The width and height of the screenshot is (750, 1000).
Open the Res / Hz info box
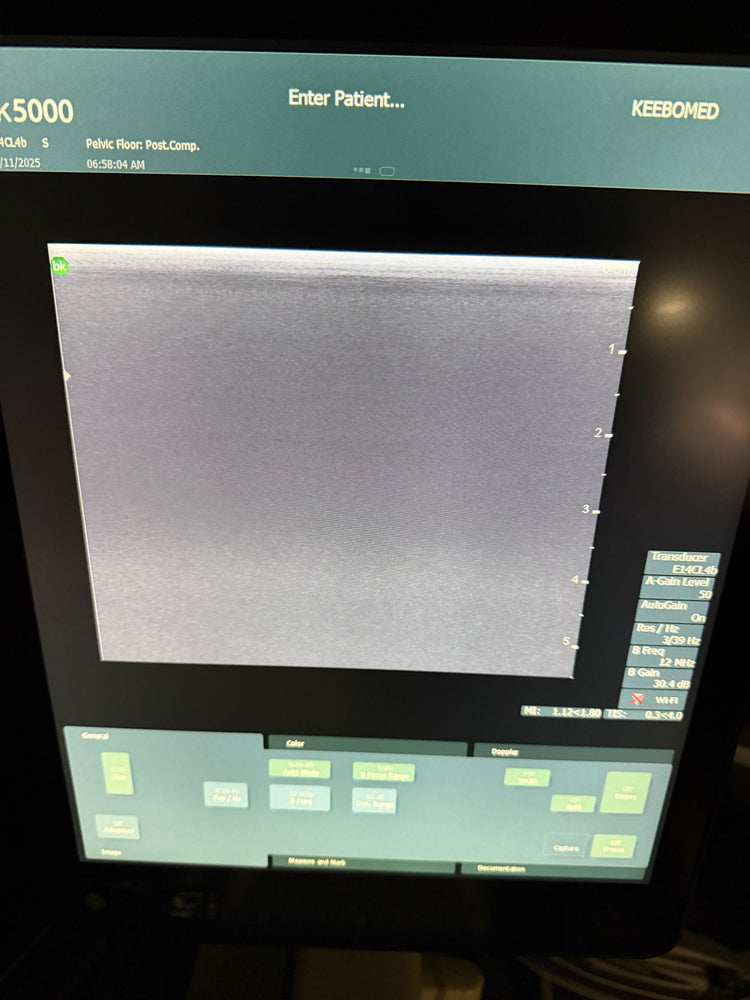(668, 634)
